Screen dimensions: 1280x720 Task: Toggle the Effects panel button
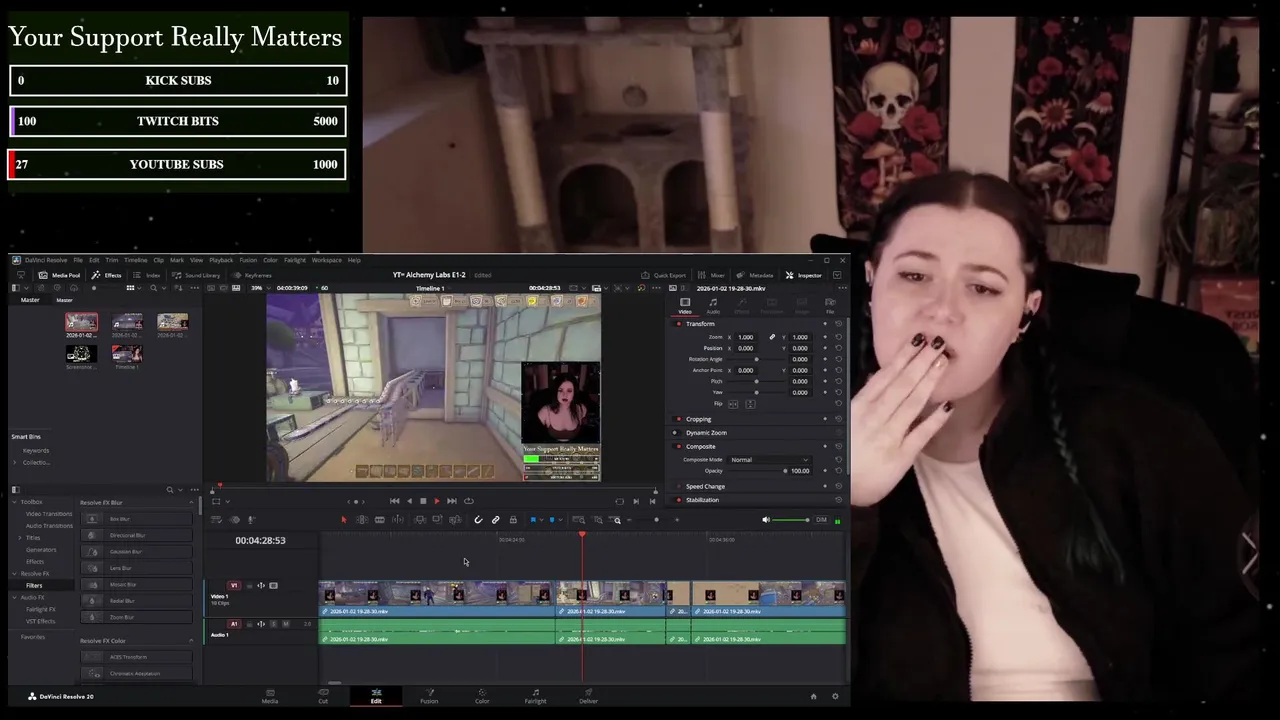pos(106,275)
